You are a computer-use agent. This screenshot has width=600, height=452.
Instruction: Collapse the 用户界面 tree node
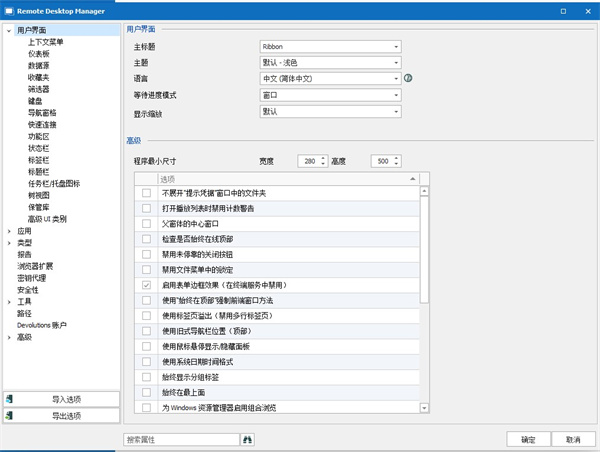(9, 30)
